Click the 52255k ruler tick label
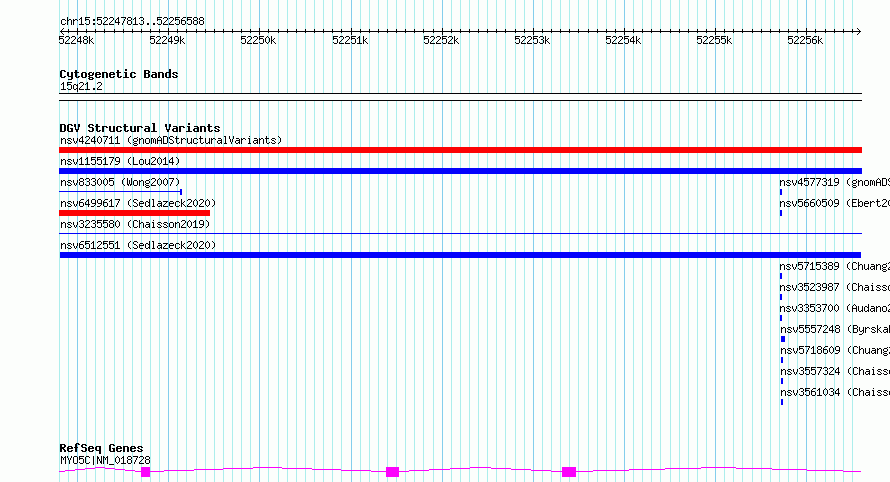The image size is (890, 482). [x=714, y=40]
